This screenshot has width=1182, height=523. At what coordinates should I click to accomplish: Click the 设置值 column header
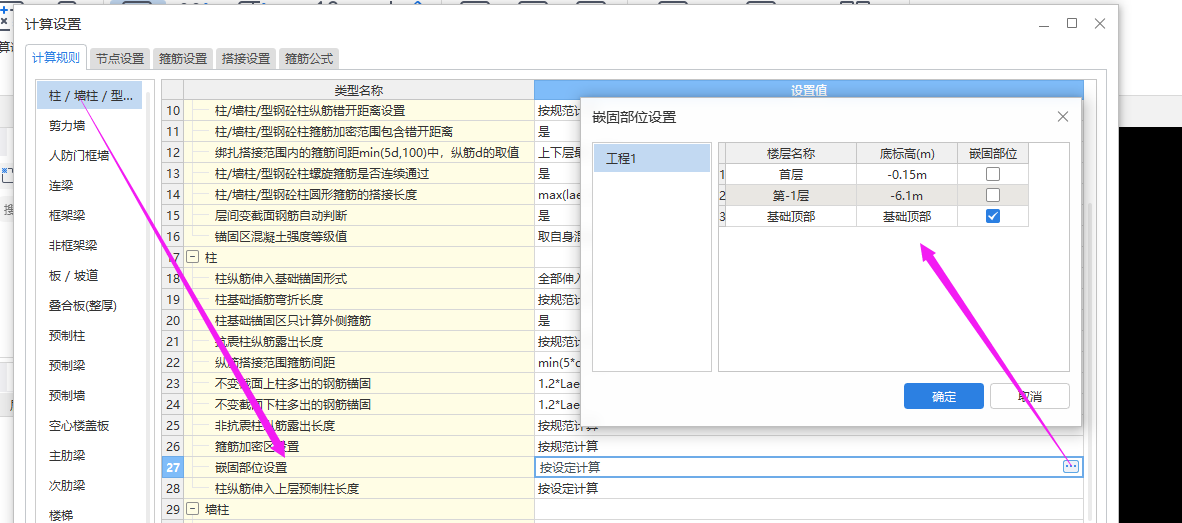(809, 90)
